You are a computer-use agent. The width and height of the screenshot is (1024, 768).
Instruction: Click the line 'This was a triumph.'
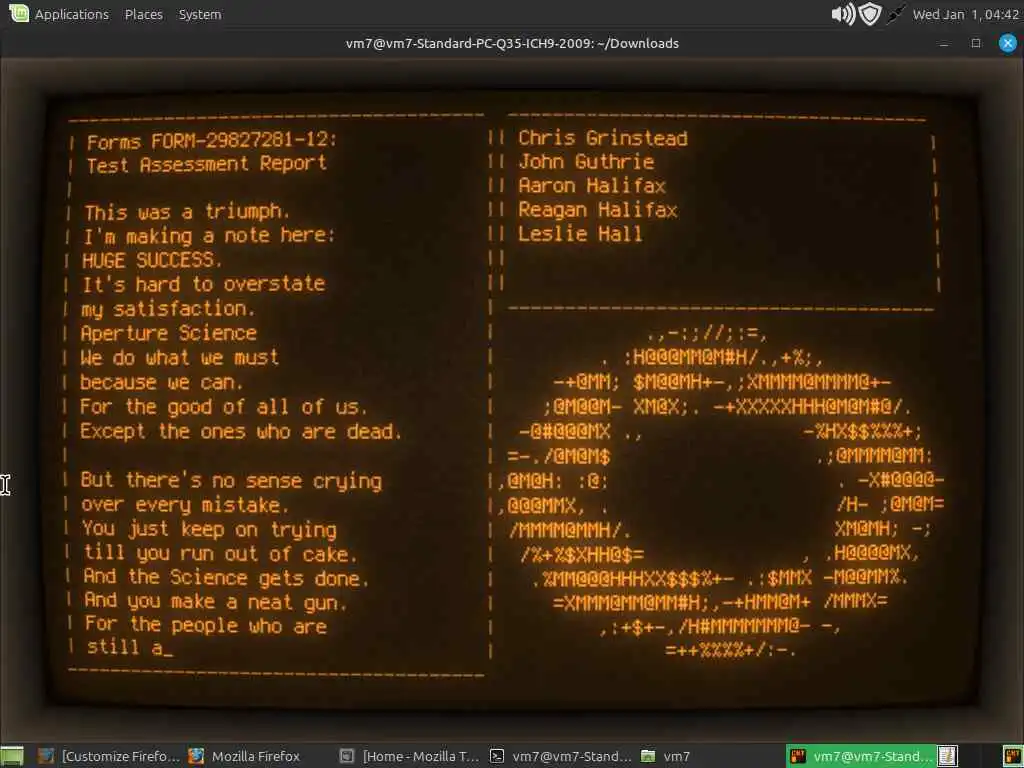click(x=187, y=212)
